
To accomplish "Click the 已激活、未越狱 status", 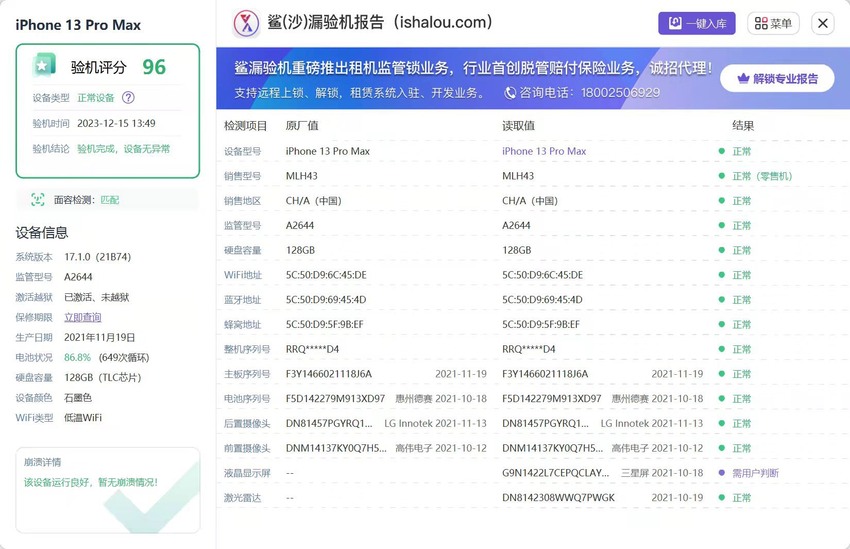I will pyautogui.click(x=96, y=297).
